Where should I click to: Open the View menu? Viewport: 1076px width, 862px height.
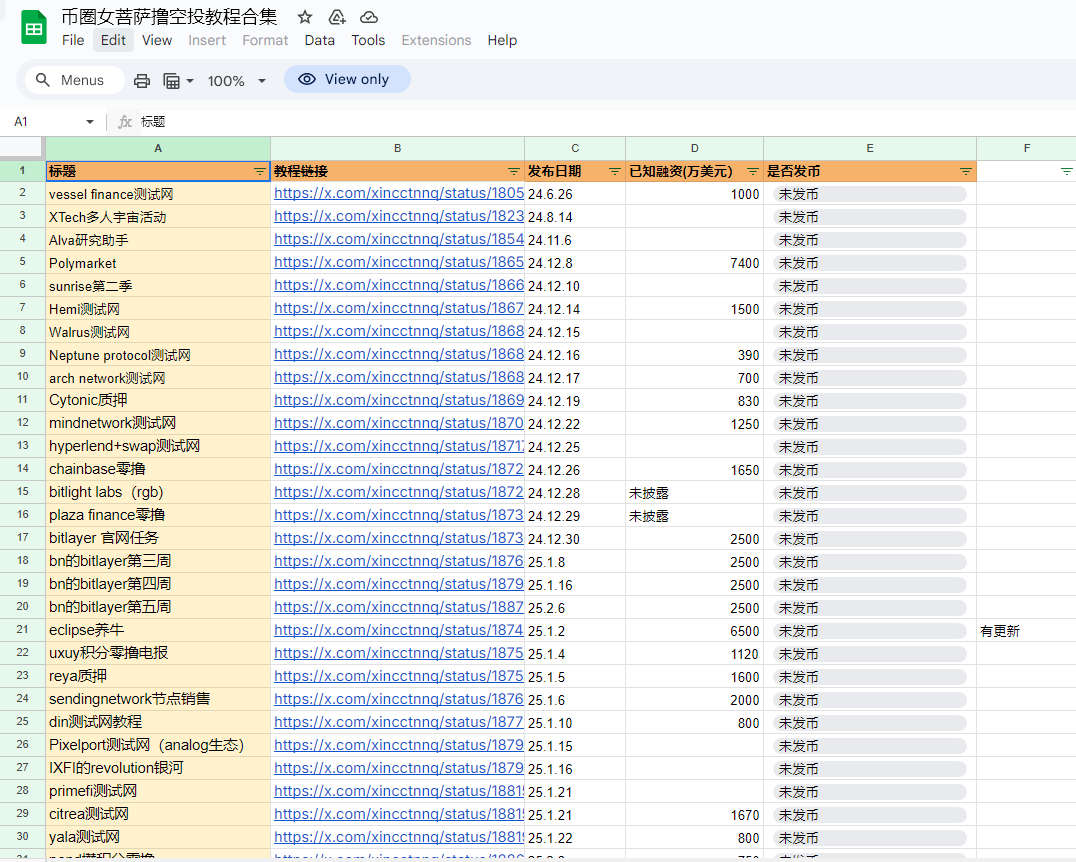click(x=157, y=40)
